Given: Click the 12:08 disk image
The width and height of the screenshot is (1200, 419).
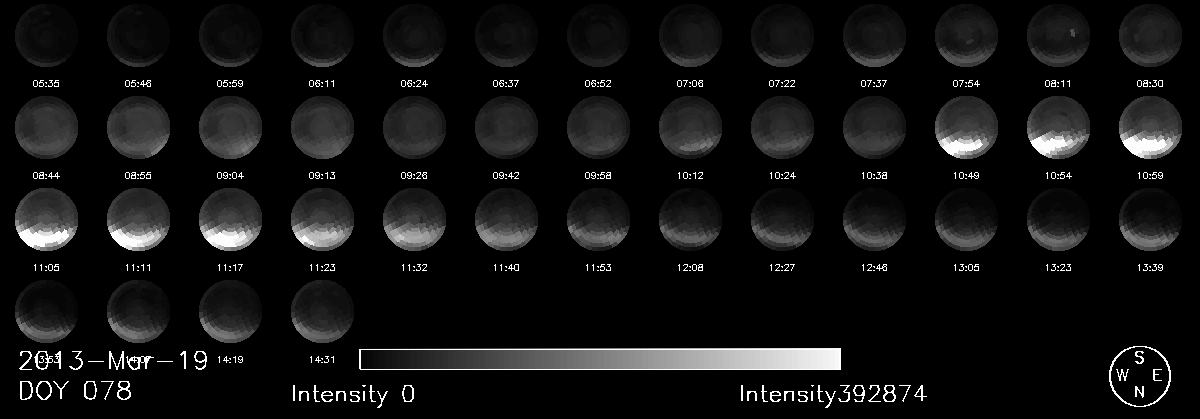Looking at the screenshot, I should pos(690,219).
